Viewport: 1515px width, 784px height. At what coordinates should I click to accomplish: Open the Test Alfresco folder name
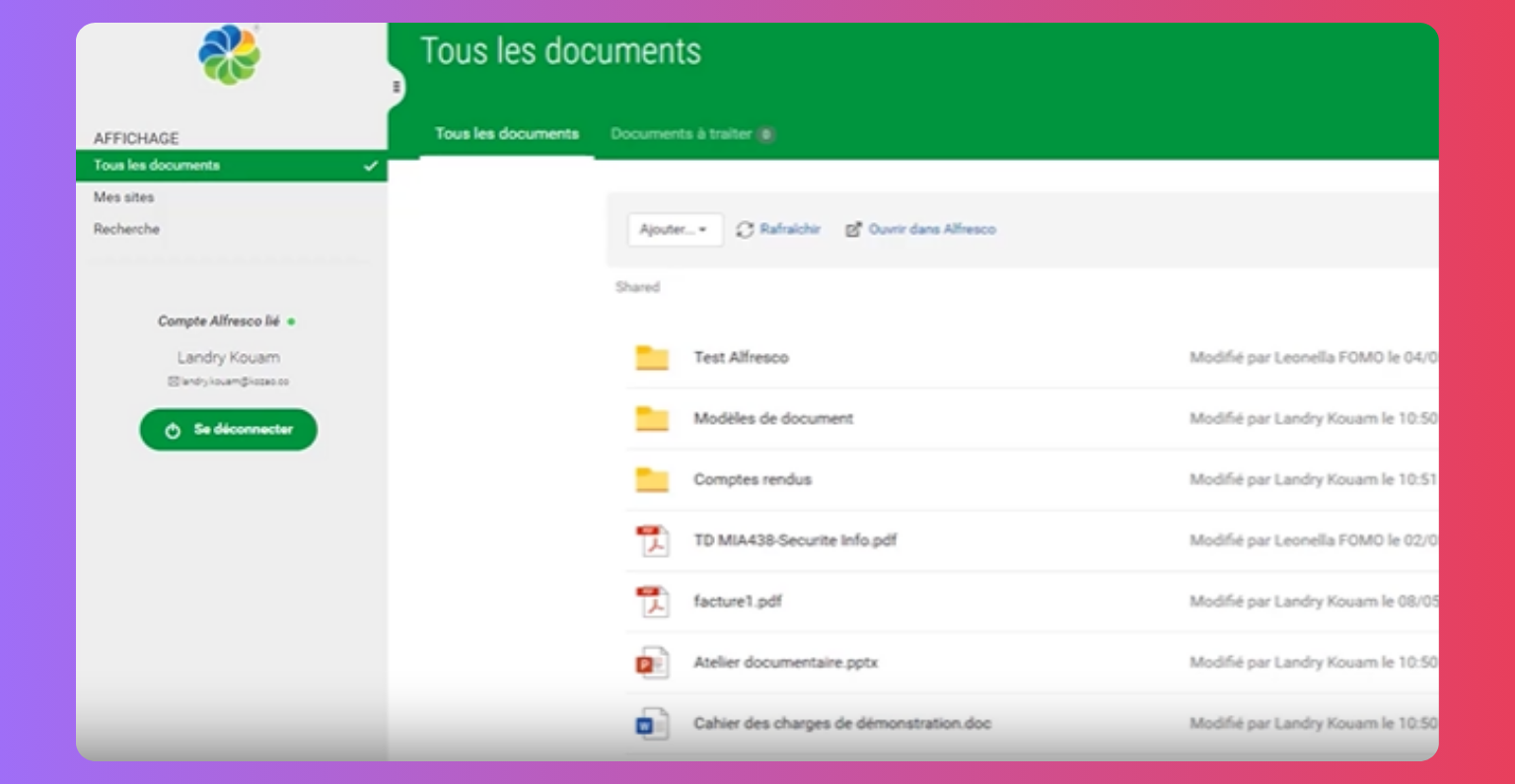click(x=741, y=358)
